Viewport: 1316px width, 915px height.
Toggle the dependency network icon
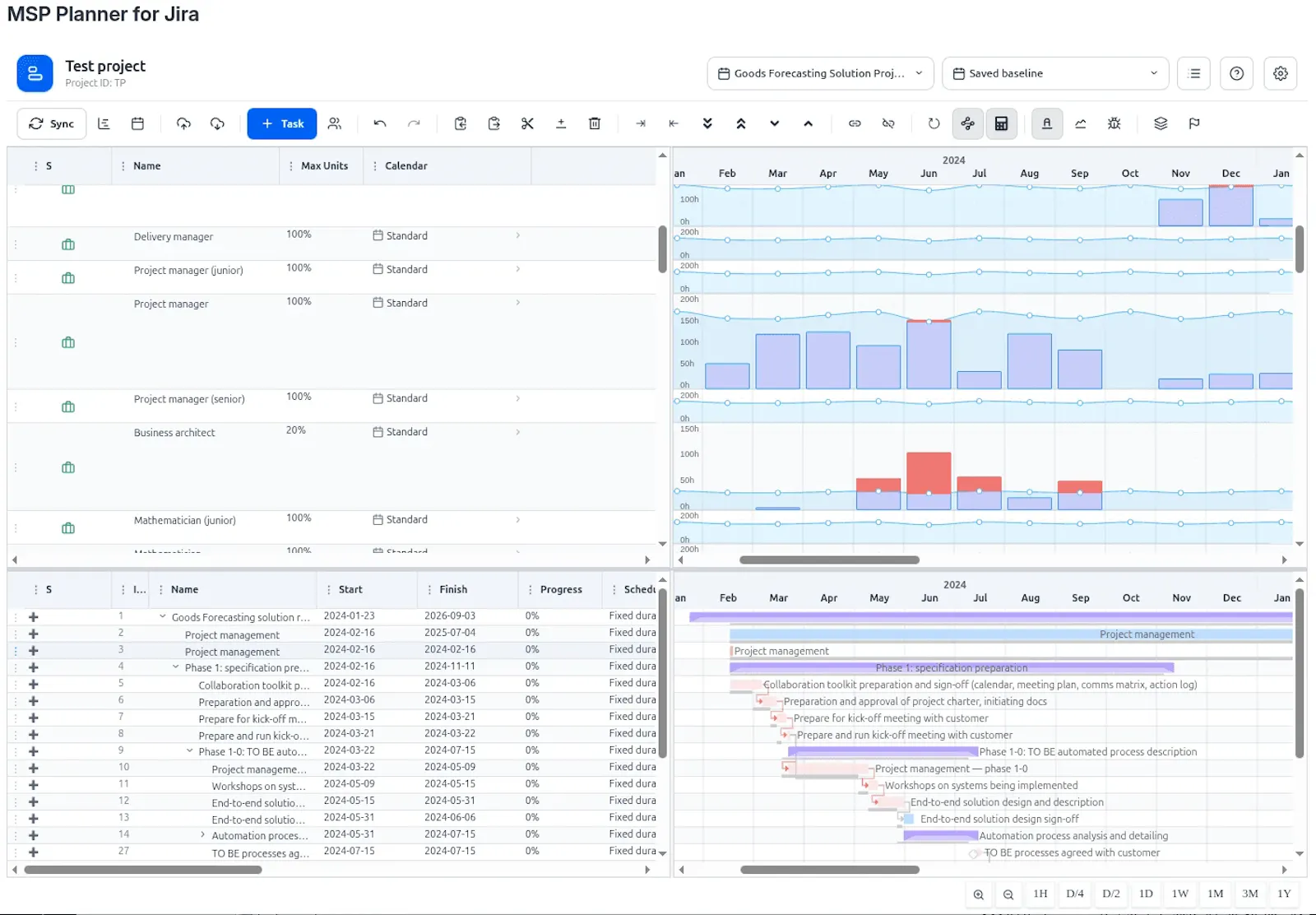[x=968, y=123]
